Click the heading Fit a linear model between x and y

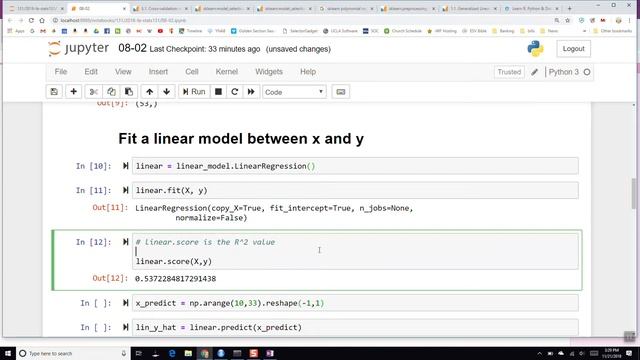(x=241, y=139)
